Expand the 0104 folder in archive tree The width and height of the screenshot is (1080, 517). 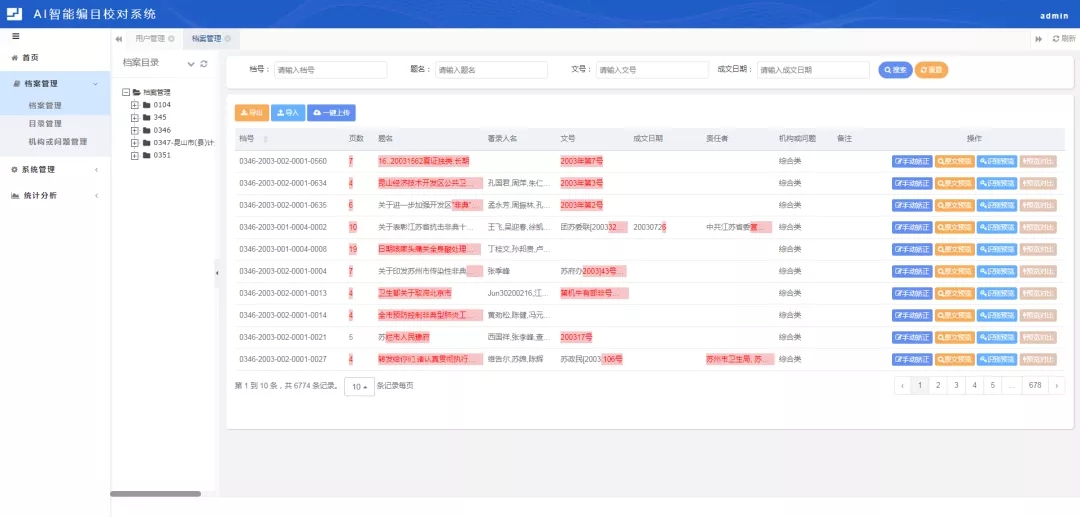pyautogui.click(x=135, y=104)
